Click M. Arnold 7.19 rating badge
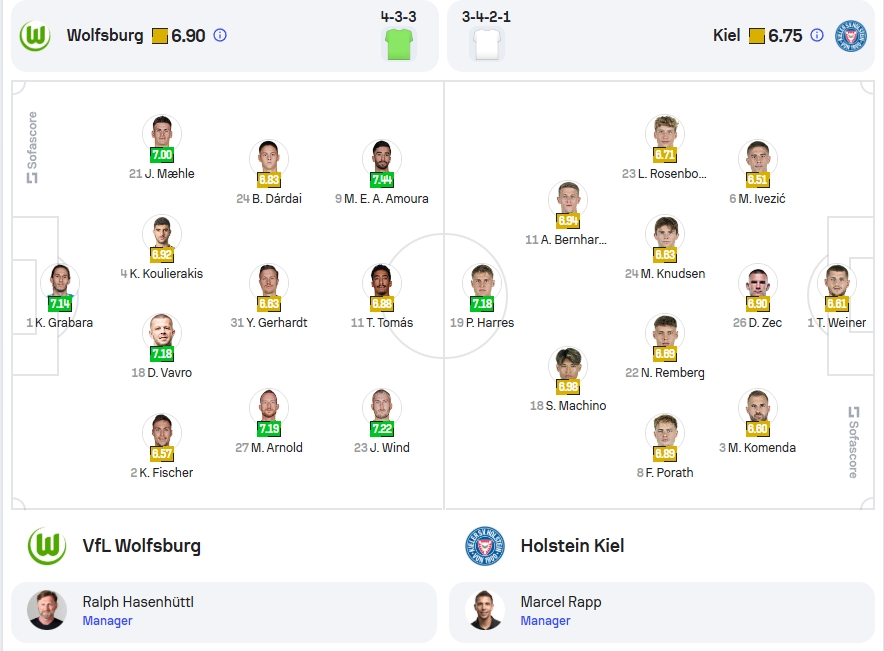The height and width of the screenshot is (651, 884). (x=269, y=428)
